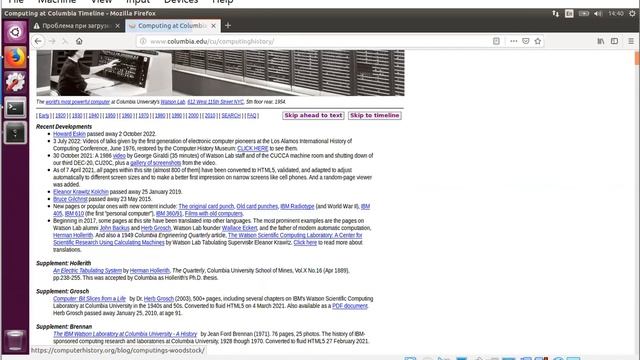Open the VirtualBox Input menu
This screenshot has width=640, height=360.
tap(138, 2)
